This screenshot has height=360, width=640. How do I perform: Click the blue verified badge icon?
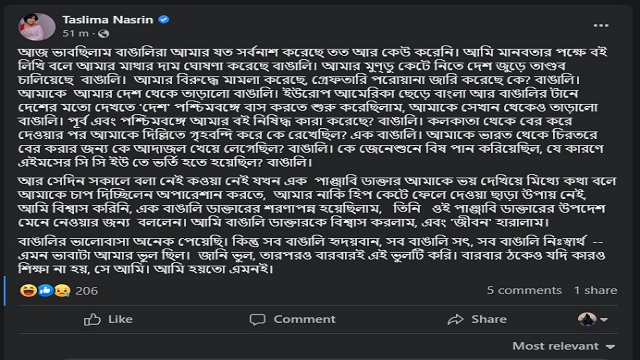[164, 19]
